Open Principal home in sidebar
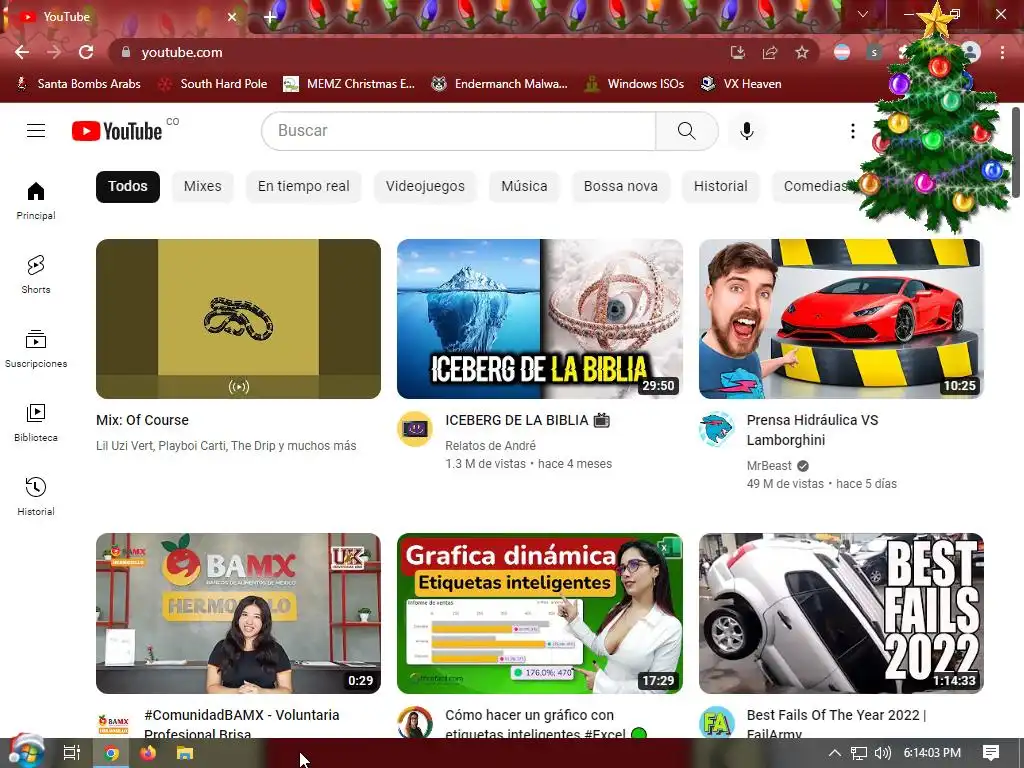Screen dimensions: 1024x768 point(36,200)
